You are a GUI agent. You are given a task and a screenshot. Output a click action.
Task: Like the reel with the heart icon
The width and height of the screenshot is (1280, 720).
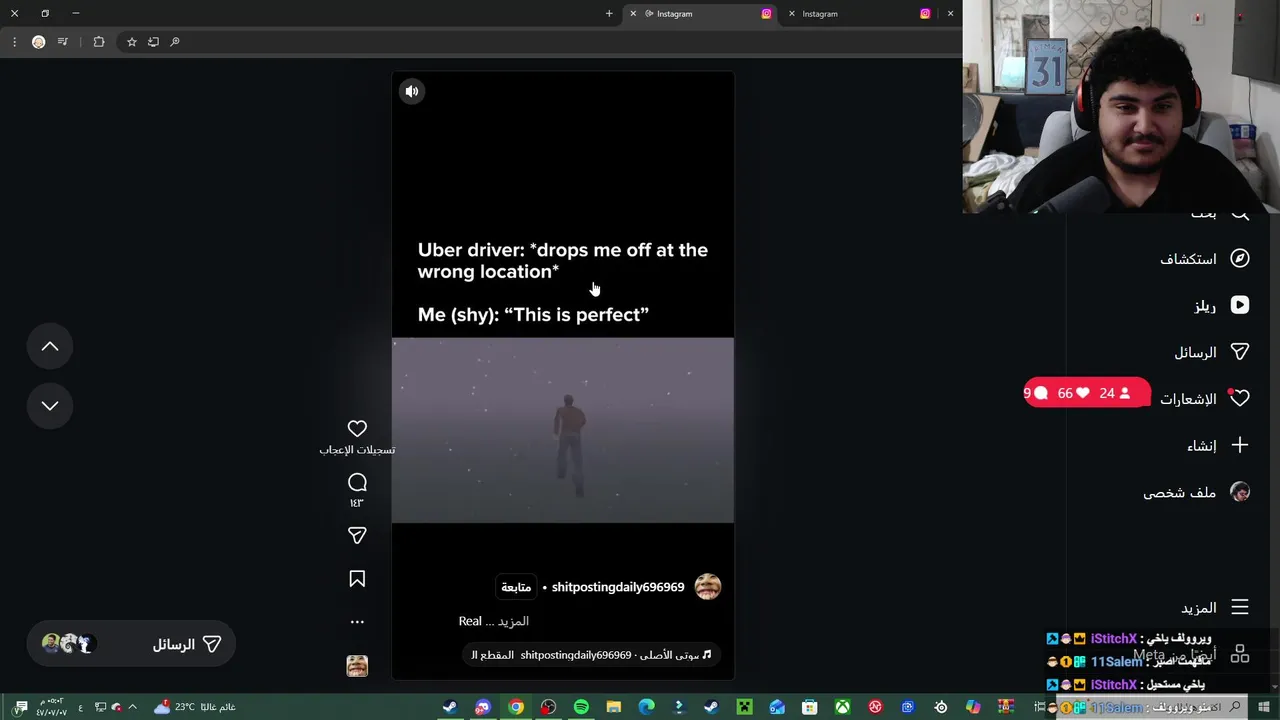[x=357, y=428]
